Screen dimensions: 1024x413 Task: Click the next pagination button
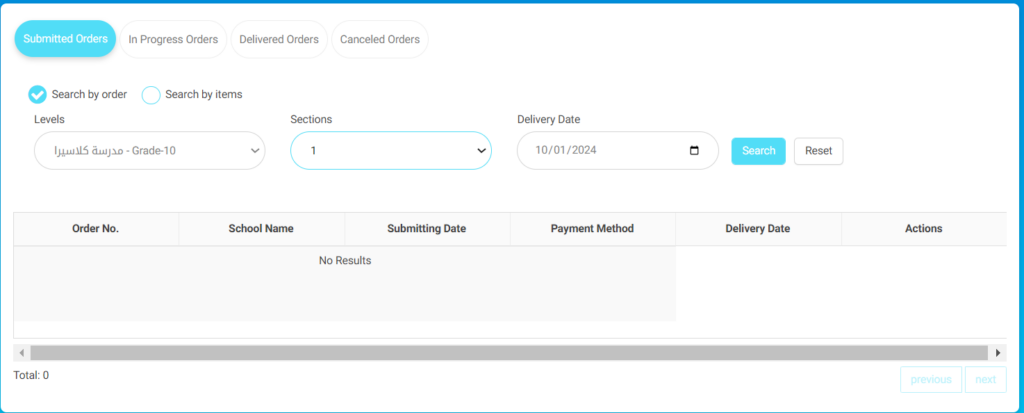pyautogui.click(x=985, y=380)
